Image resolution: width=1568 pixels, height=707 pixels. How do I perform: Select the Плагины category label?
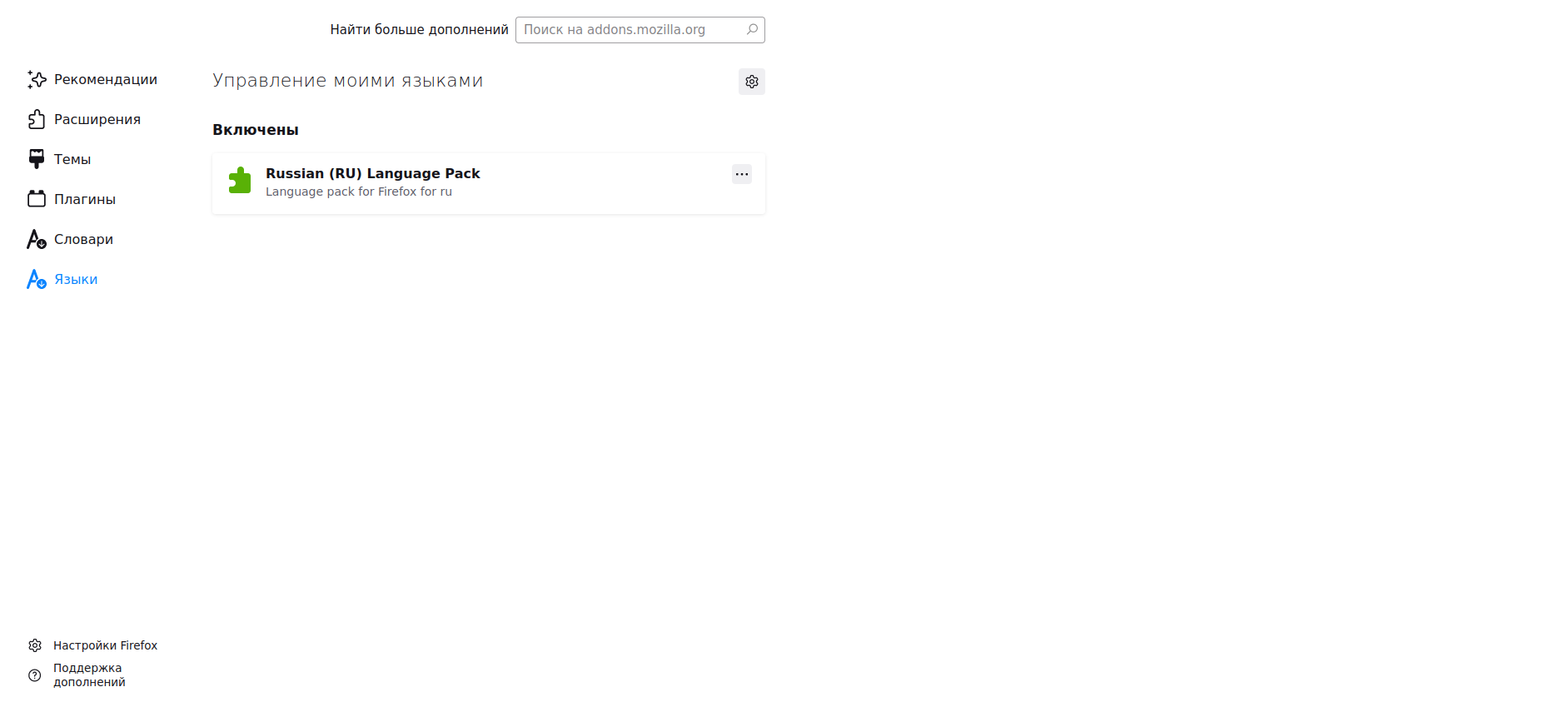point(85,199)
